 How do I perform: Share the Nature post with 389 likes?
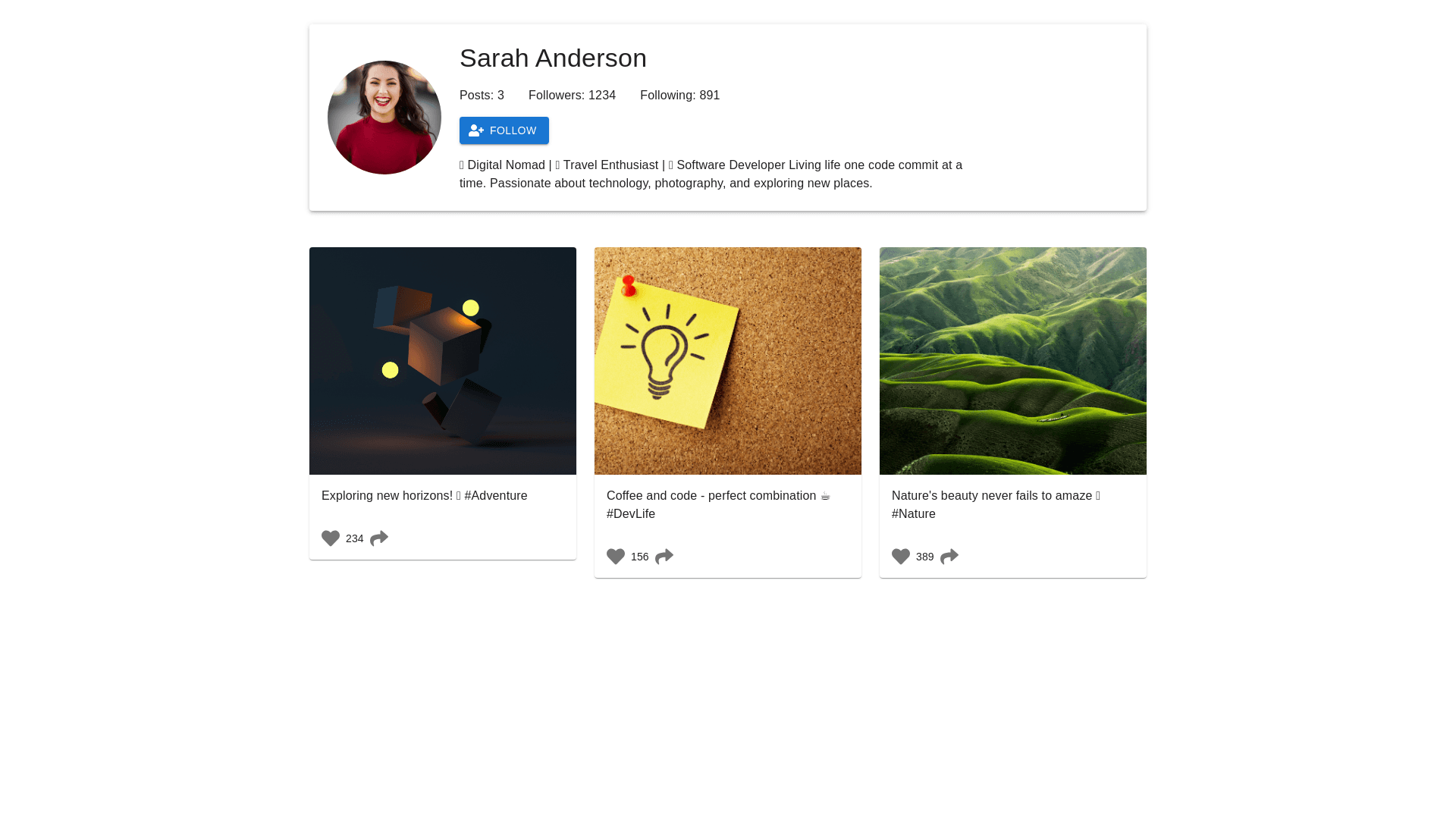click(949, 557)
